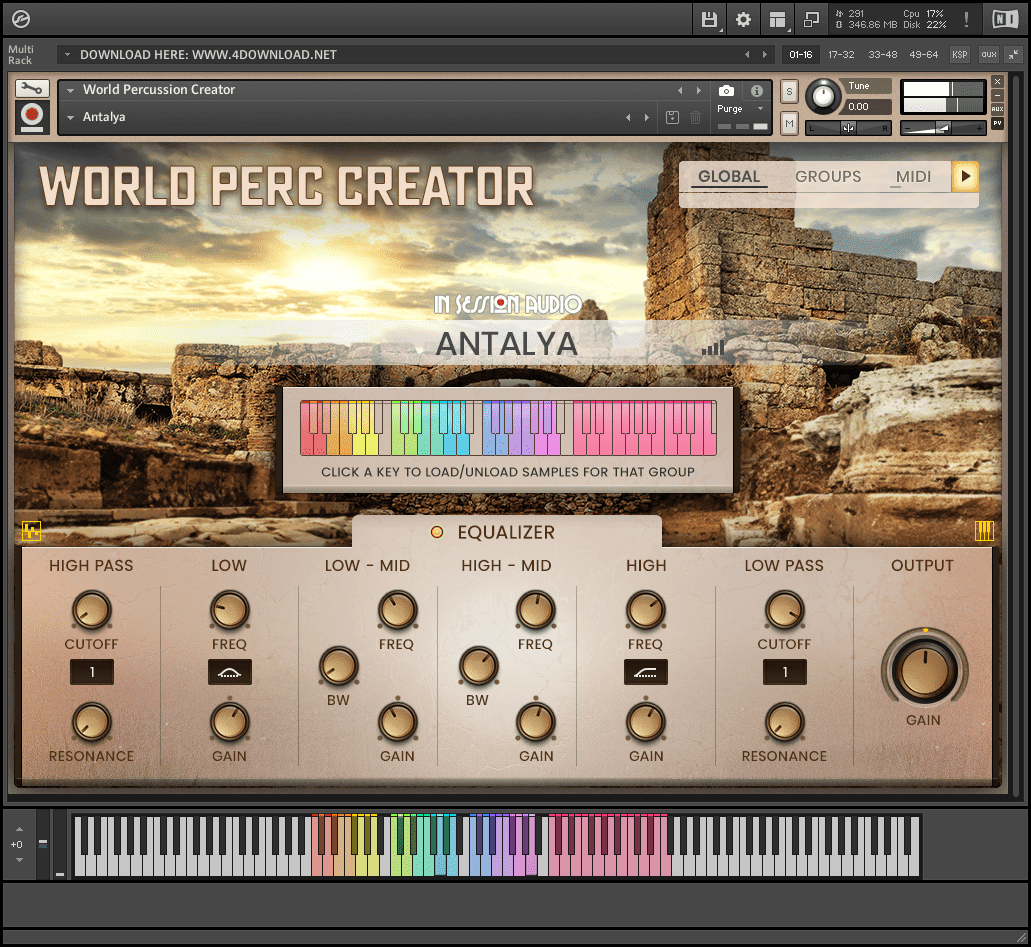Screen dimensions: 1031x947
Task: Click the yellow play arrow button
Action: coord(965,176)
